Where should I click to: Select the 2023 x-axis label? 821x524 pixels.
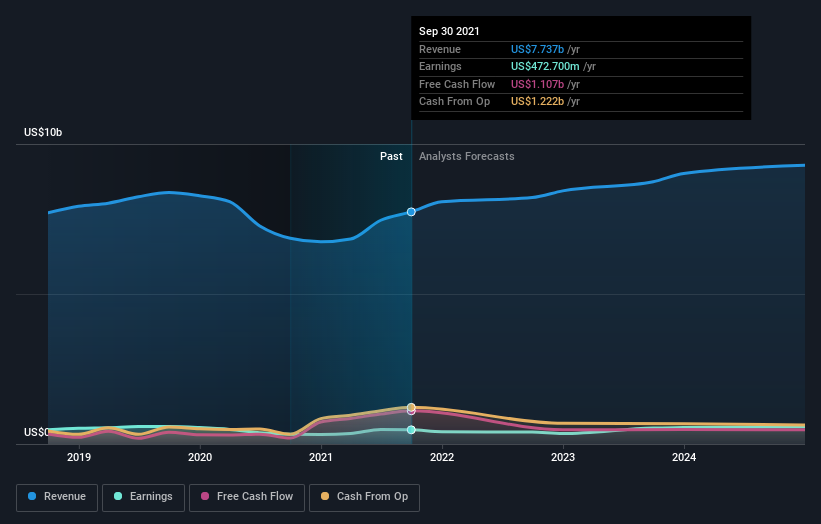563,457
